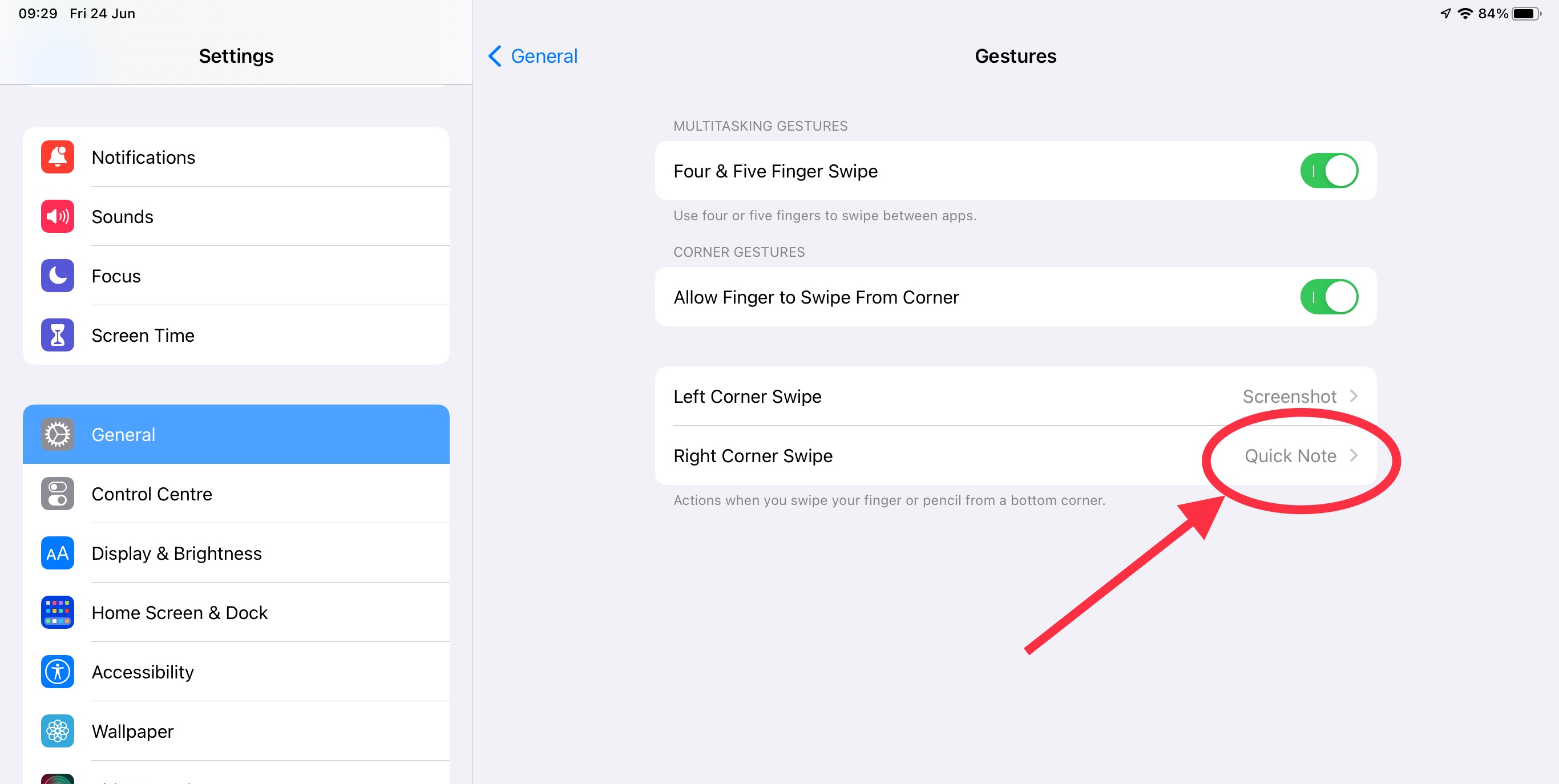
Task: Click the Notifications bell icon
Action: pyautogui.click(x=58, y=157)
